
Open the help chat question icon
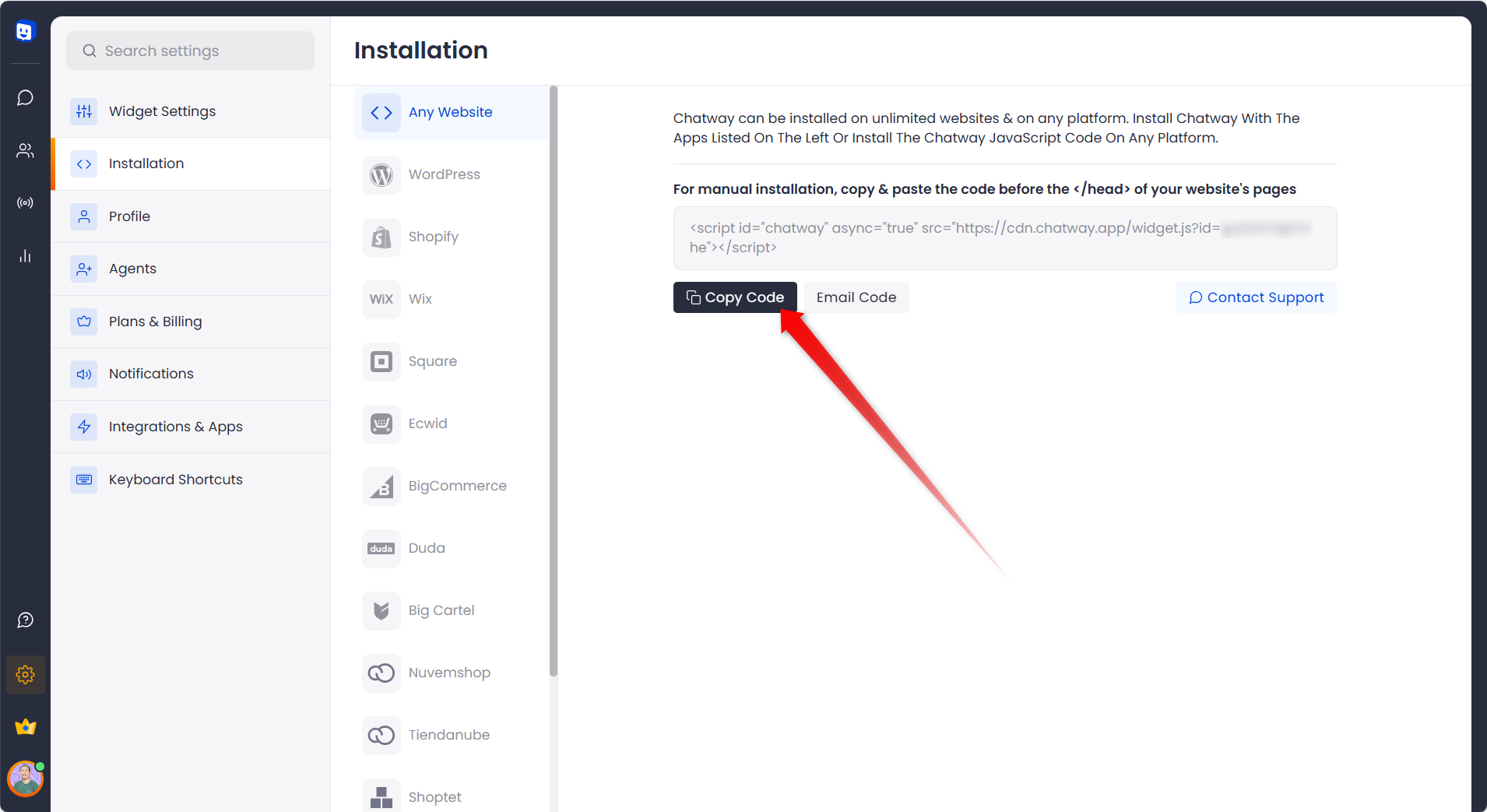[25, 620]
